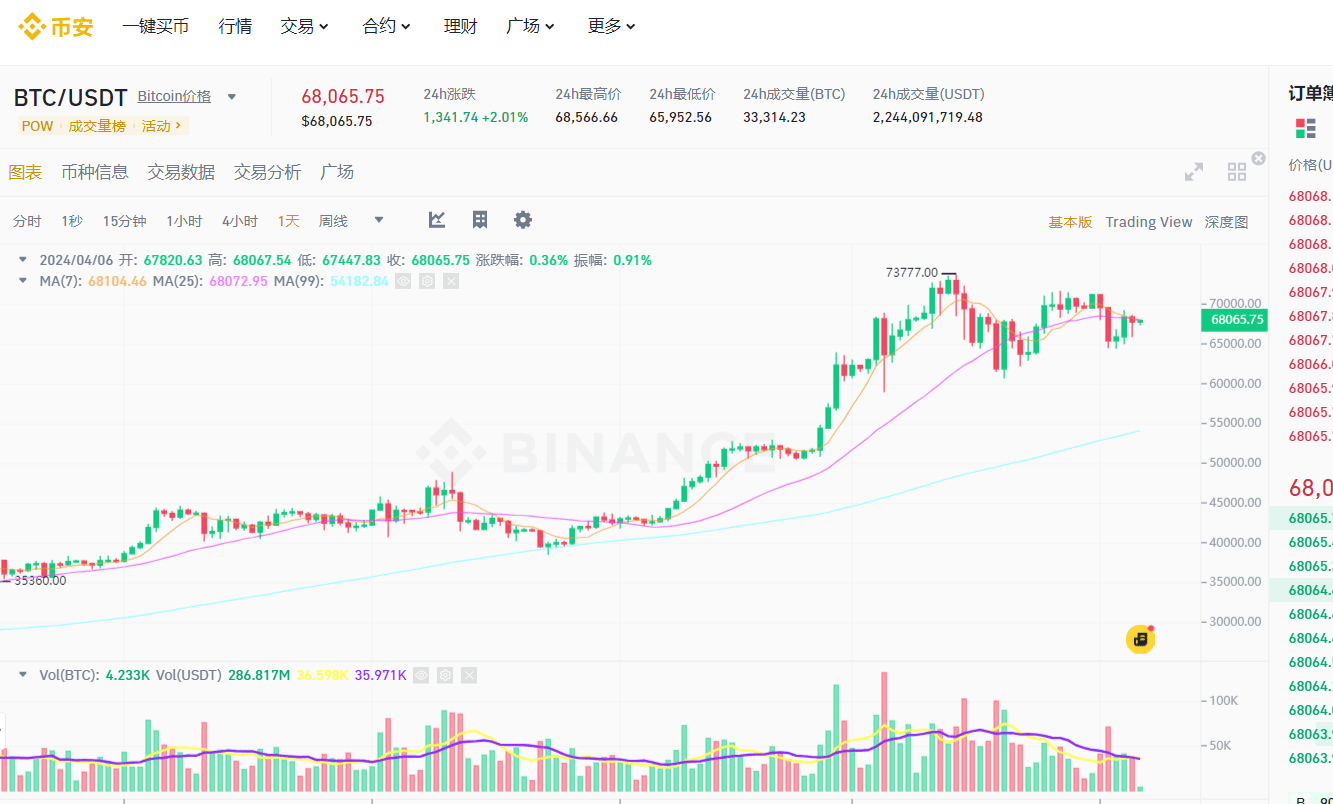Viewport: 1333px width, 804px height.
Task: Open chart settings gear icon
Action: (x=523, y=220)
